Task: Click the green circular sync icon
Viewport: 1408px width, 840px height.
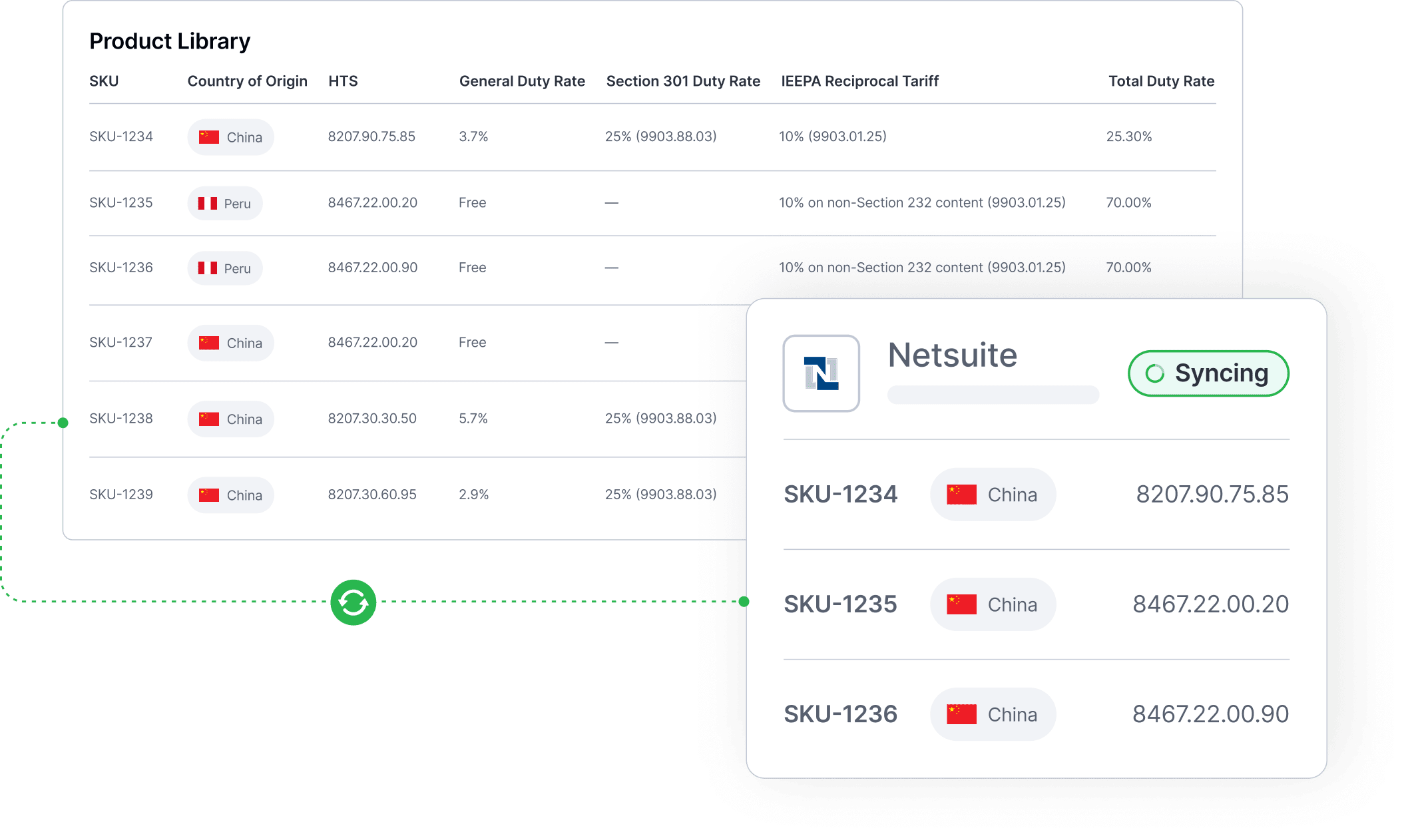Action: pyautogui.click(x=353, y=602)
